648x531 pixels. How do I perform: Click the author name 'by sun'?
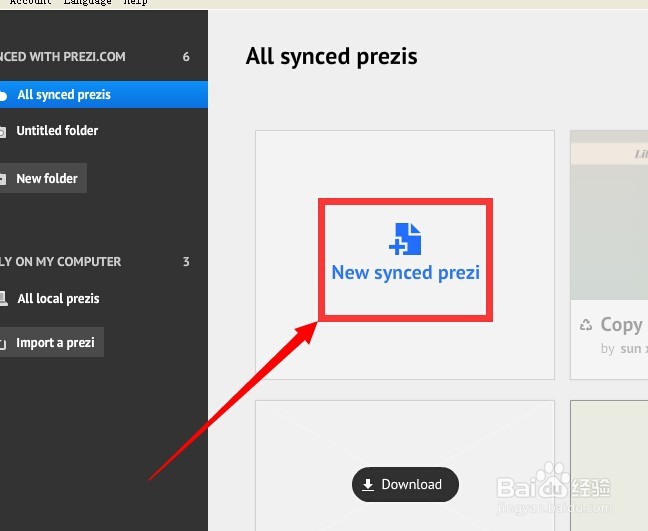coord(624,348)
